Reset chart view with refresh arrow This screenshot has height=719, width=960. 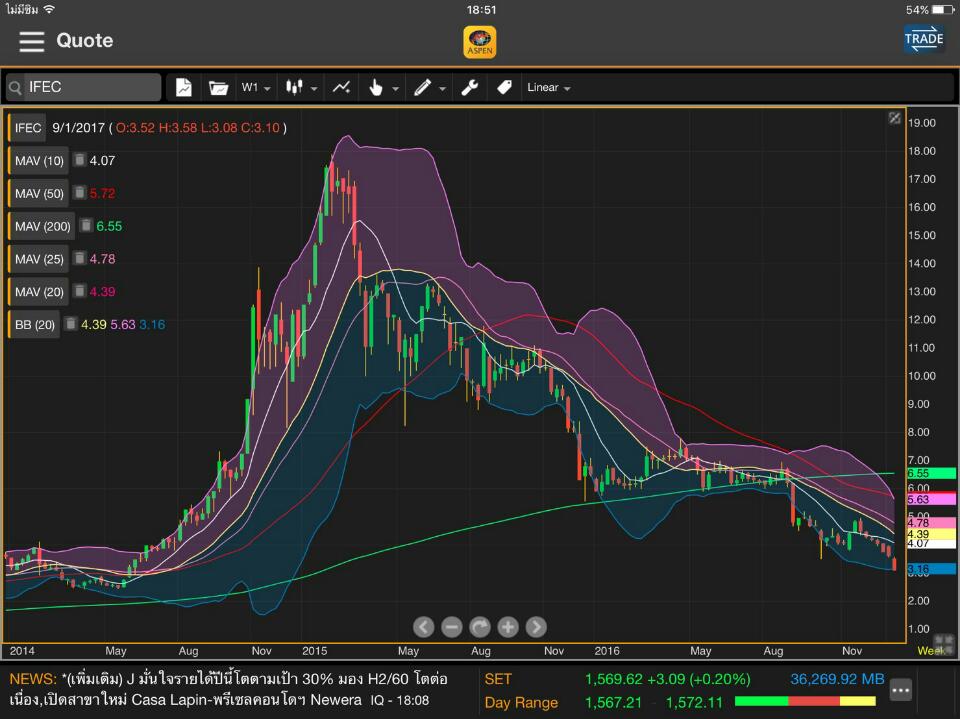pyautogui.click(x=480, y=627)
